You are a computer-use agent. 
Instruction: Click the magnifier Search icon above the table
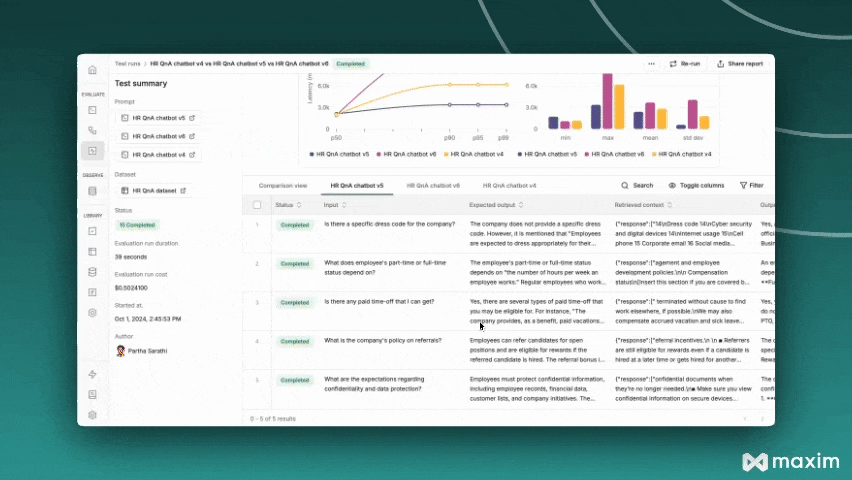pyautogui.click(x=625, y=185)
